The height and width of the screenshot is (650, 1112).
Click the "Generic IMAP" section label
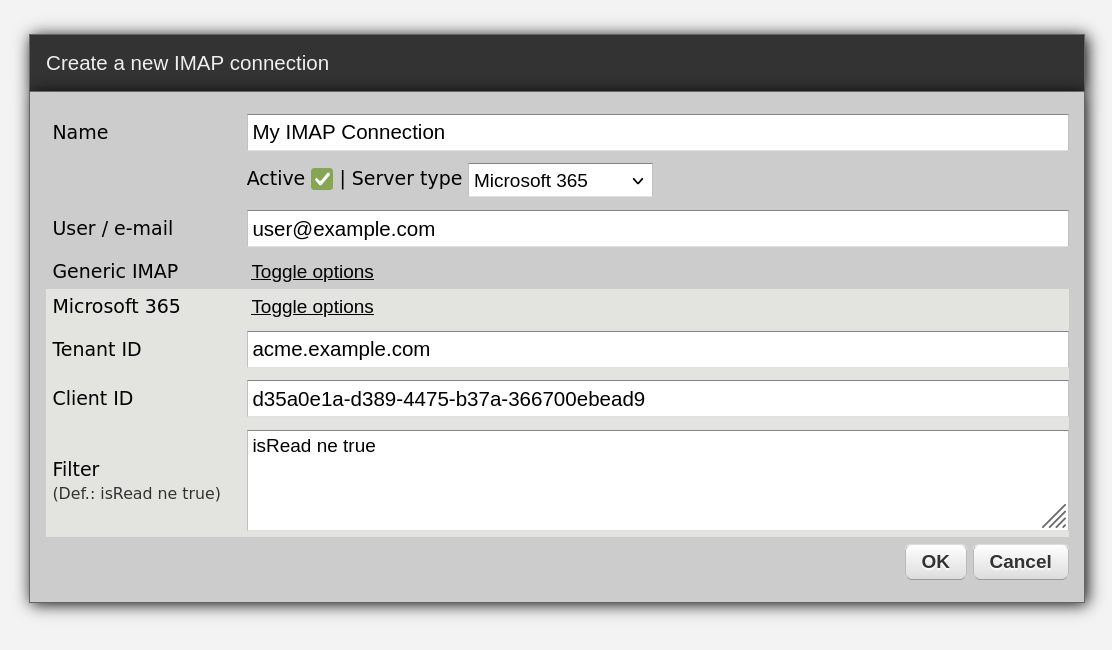click(x=115, y=272)
